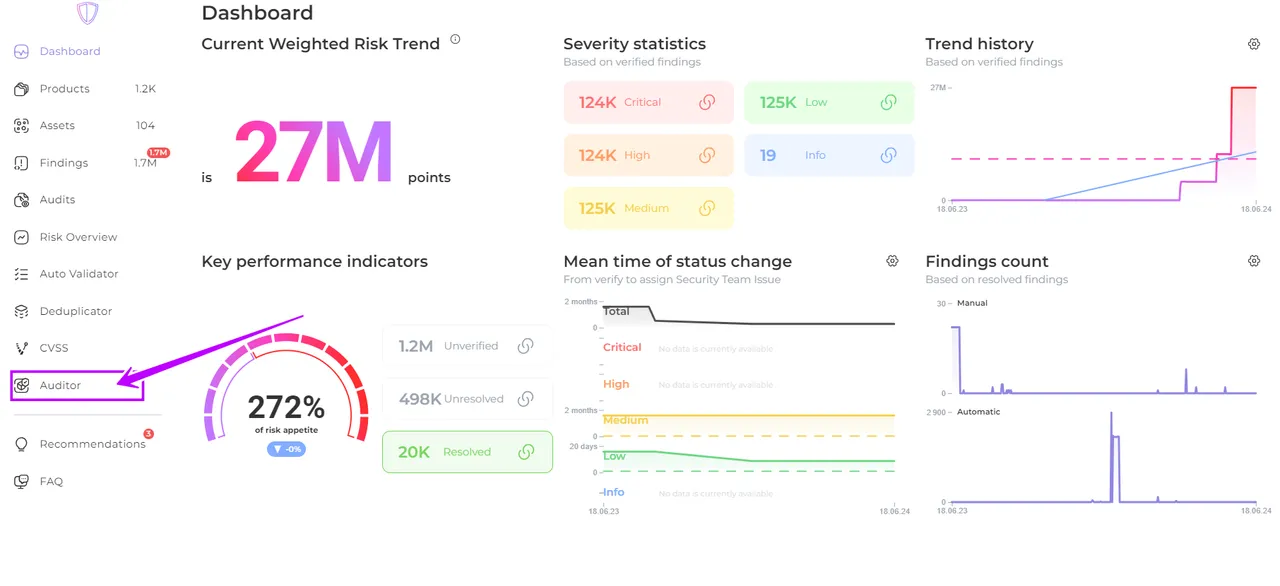Click the Unresolved 498K KPI card
The height and width of the screenshot is (586, 1280).
tap(466, 399)
